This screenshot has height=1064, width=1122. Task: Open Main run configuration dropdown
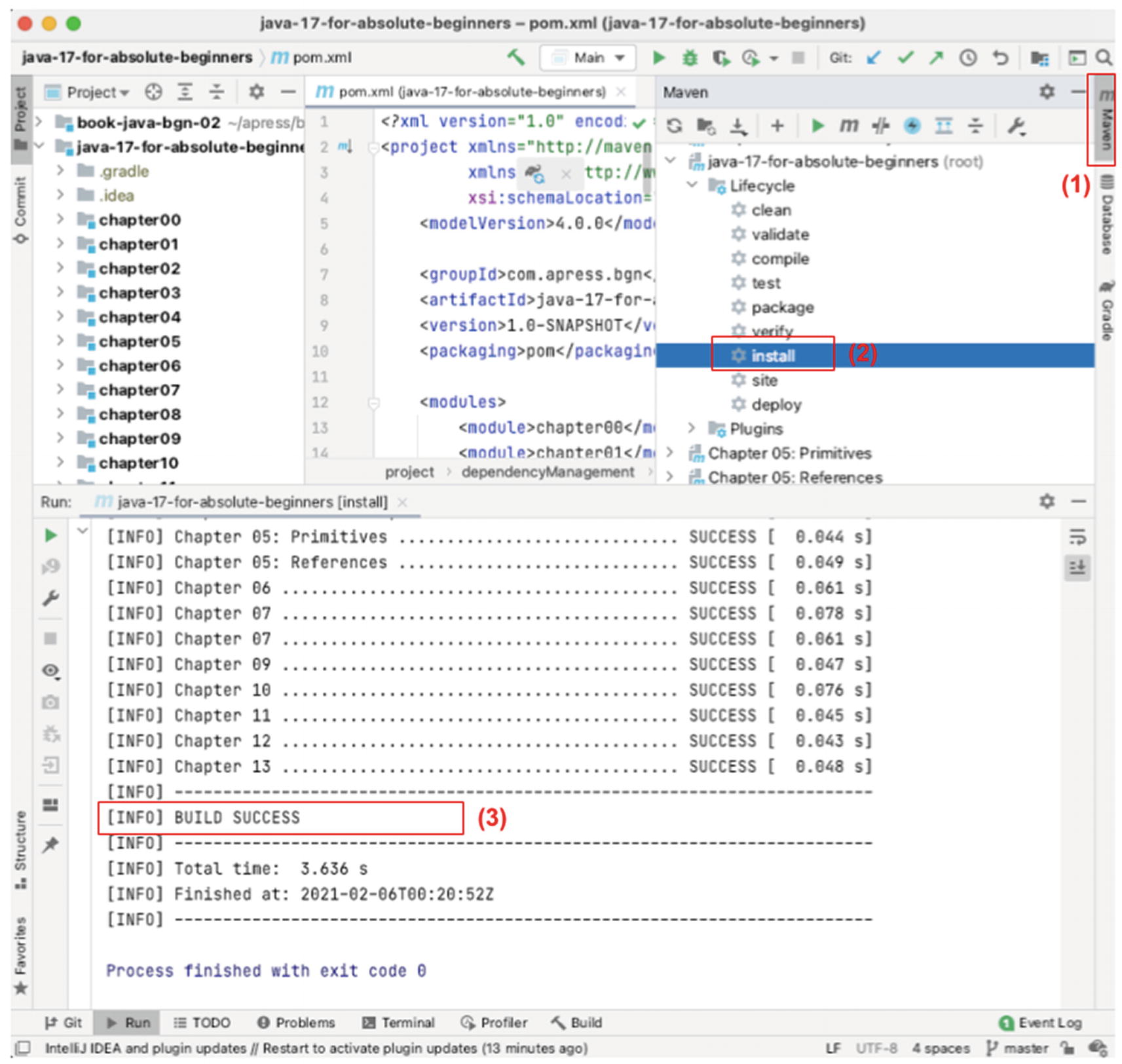pyautogui.click(x=587, y=58)
